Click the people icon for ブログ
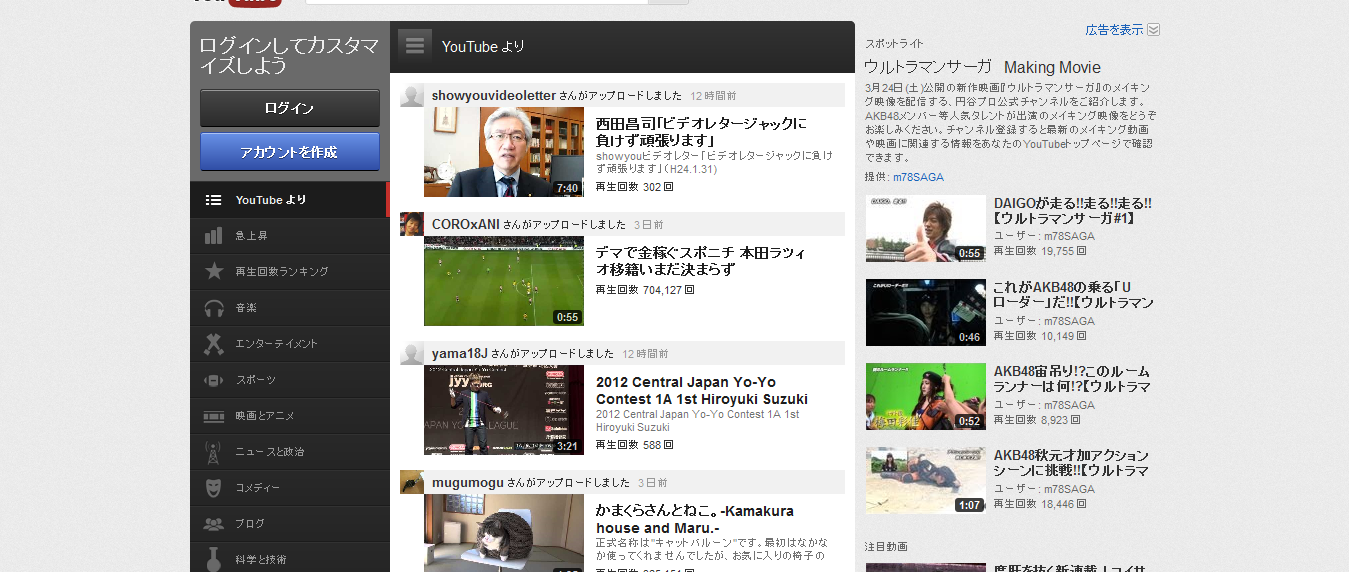Viewport: 1349px width, 572px height. coord(213,524)
